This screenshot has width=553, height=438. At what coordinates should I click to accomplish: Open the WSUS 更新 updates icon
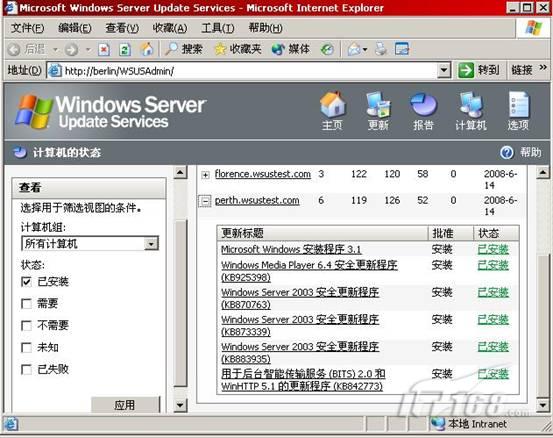pyautogui.click(x=378, y=111)
